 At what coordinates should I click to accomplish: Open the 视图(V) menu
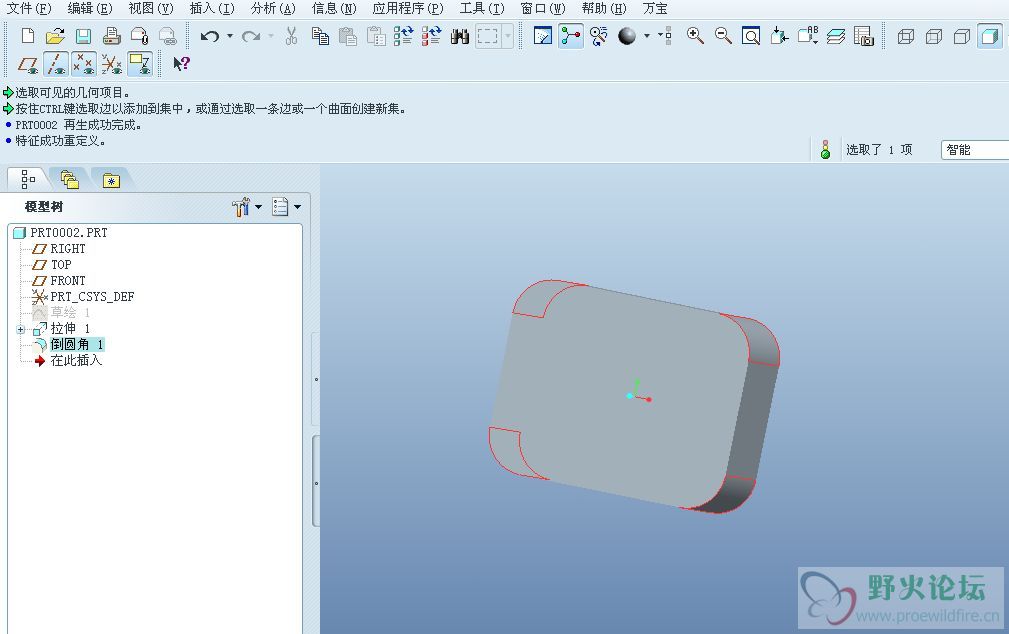coord(151,8)
